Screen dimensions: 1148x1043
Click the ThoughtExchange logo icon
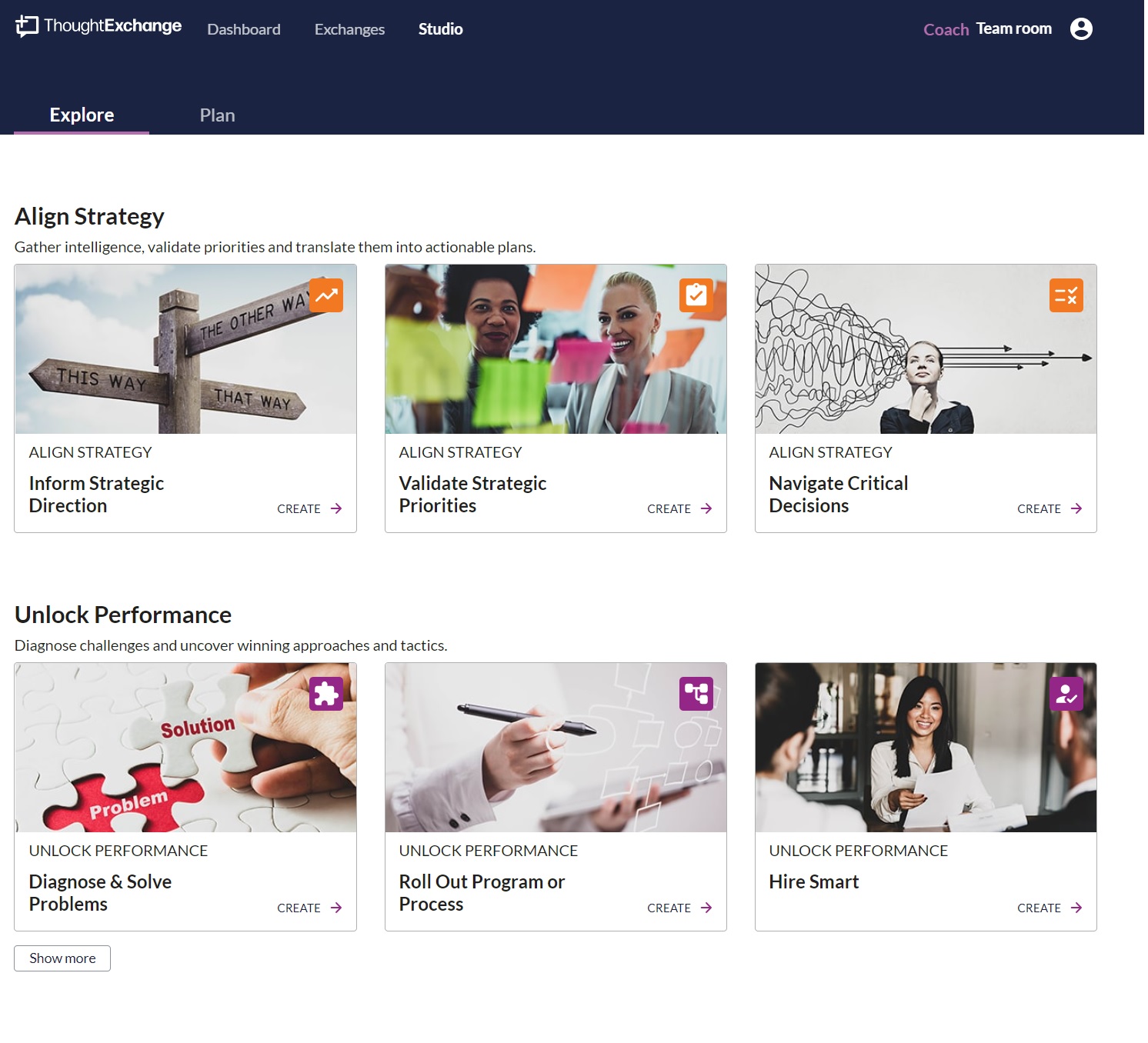[x=27, y=26]
